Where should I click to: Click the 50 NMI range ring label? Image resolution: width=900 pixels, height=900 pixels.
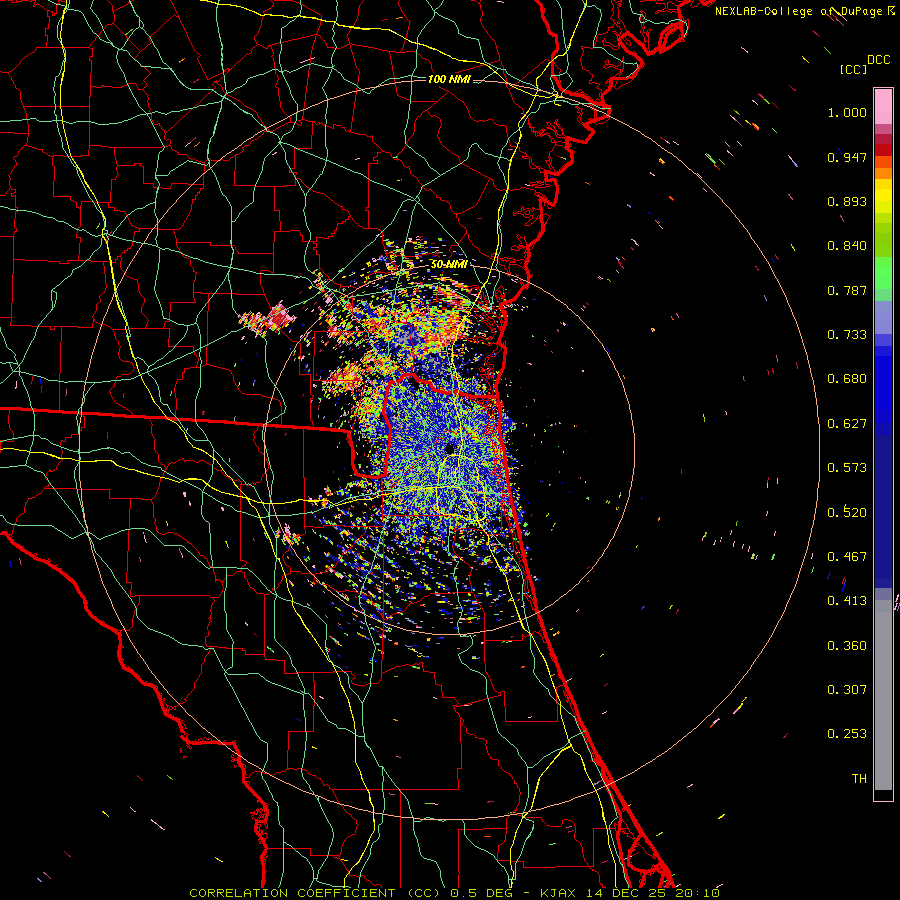coord(449,264)
